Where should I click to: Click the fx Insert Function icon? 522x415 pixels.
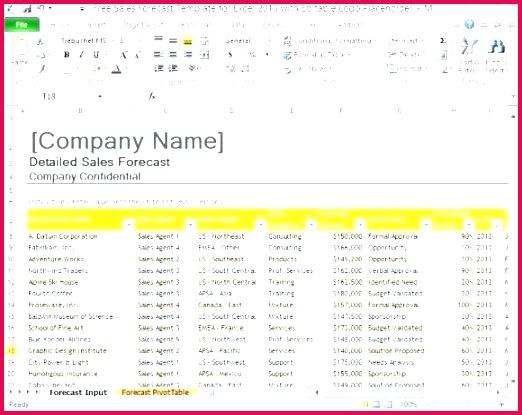click(152, 96)
